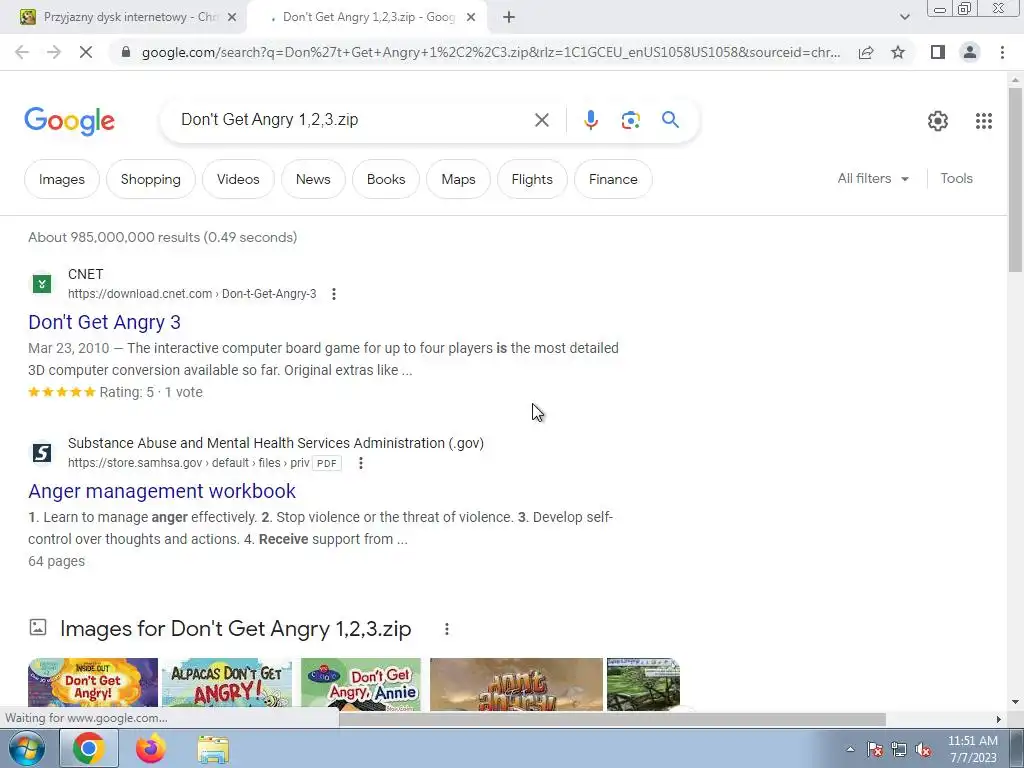
Task: Open Chrome's three-dot menu
Action: 1002,52
